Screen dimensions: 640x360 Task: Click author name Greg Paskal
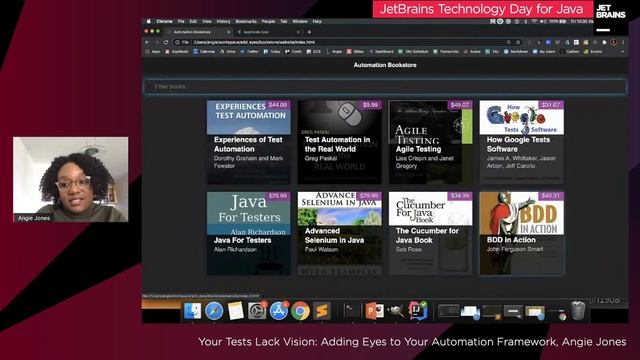click(320, 158)
